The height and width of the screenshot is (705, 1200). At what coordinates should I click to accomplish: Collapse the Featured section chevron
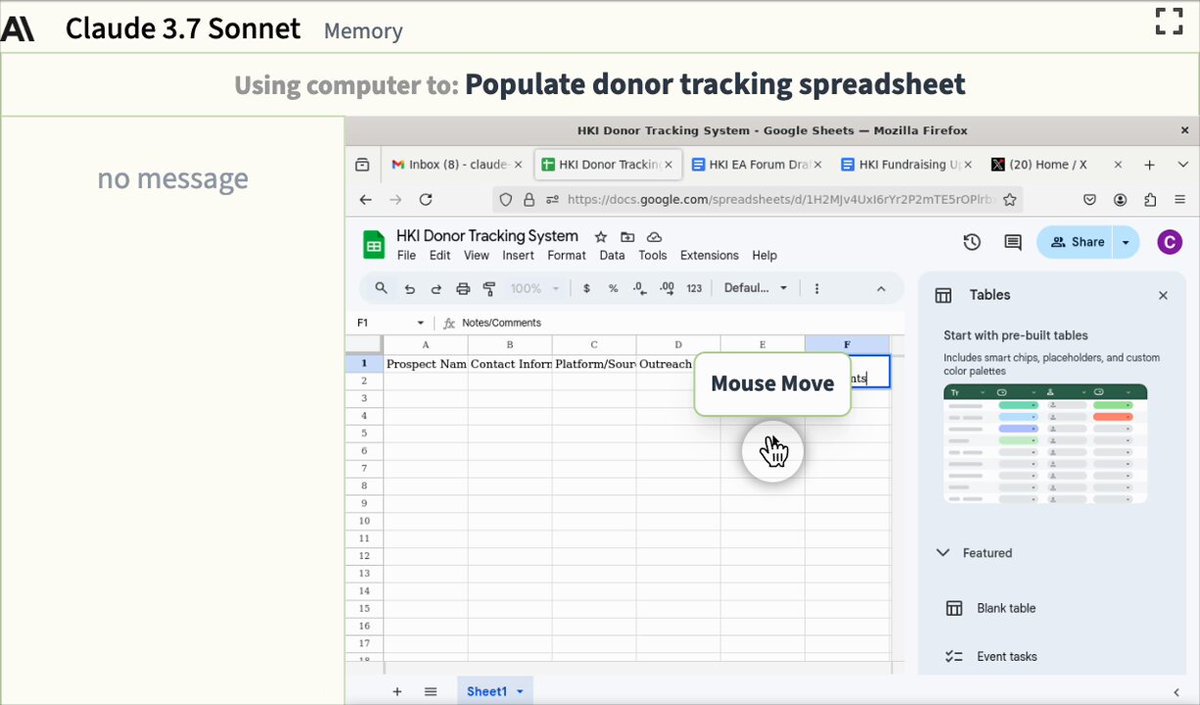943,552
